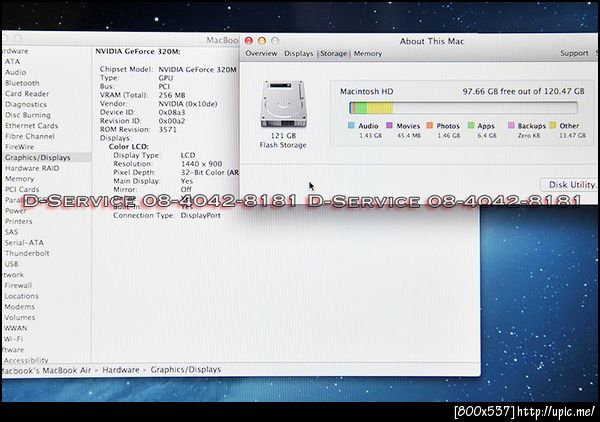Click the Photos orange legend swatch
600x422 pixels.
(x=430, y=125)
